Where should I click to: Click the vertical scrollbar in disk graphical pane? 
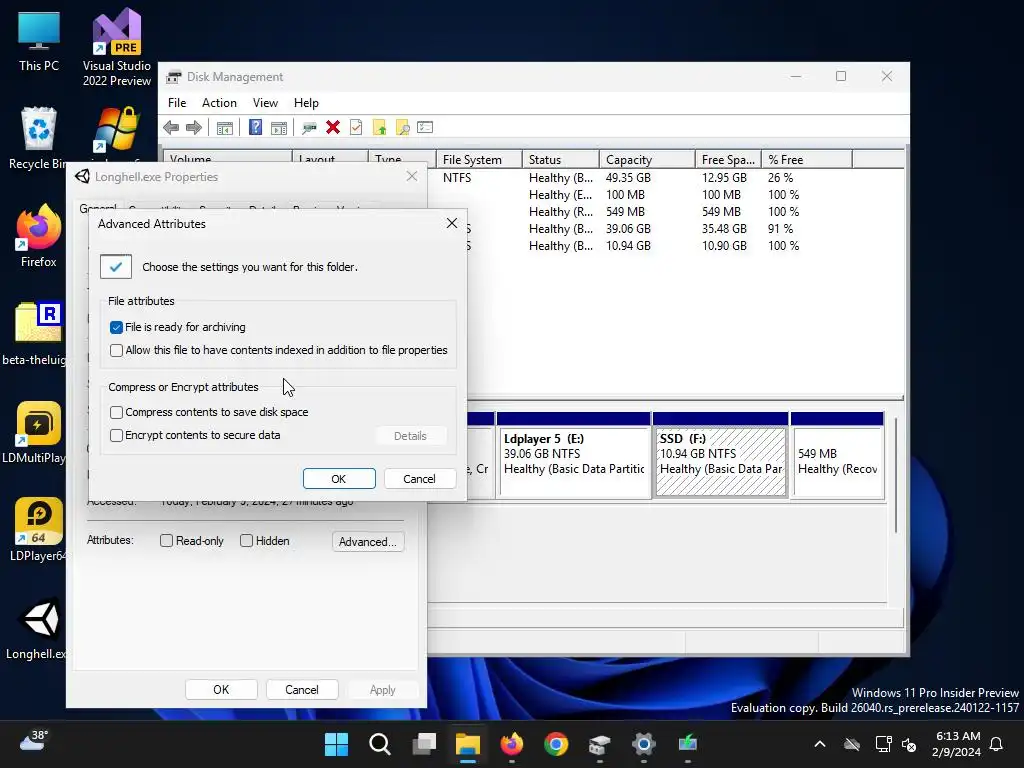tap(896, 475)
